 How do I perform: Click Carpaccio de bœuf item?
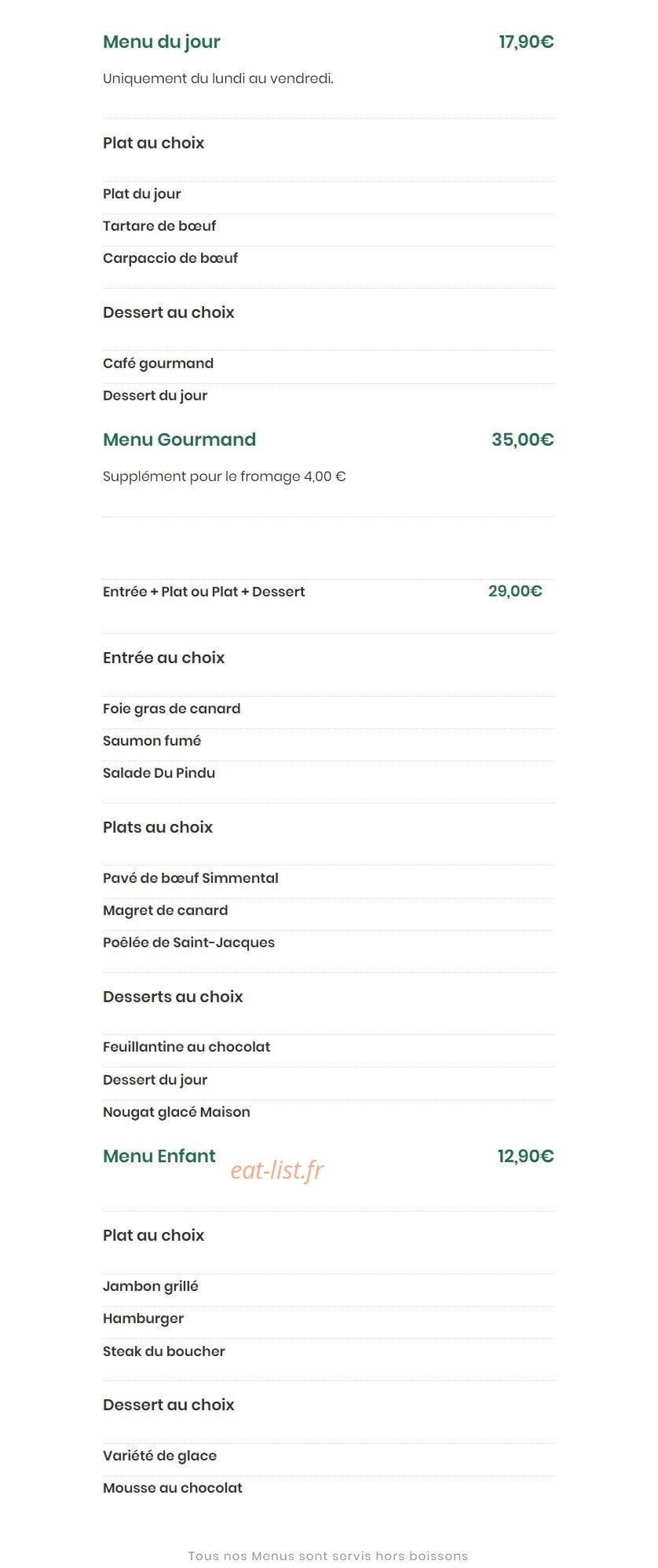tap(170, 258)
